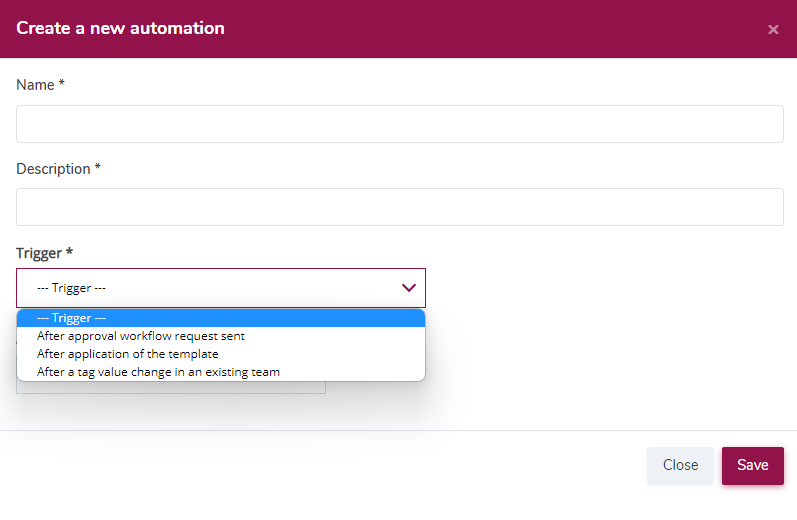Screen dimensions: 797x520
Task: Focus the Description text field
Action: pyautogui.click(x=400, y=207)
